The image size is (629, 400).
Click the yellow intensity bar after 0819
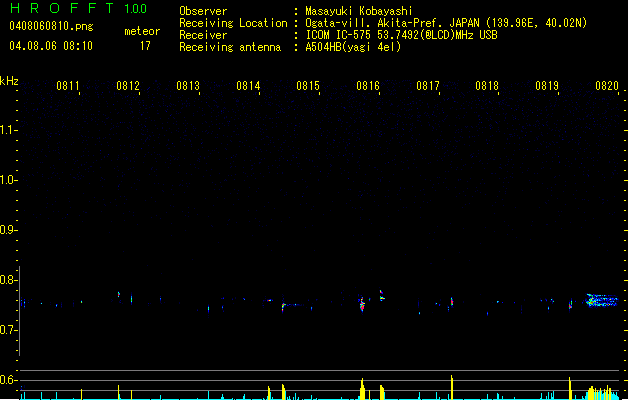[570, 388]
